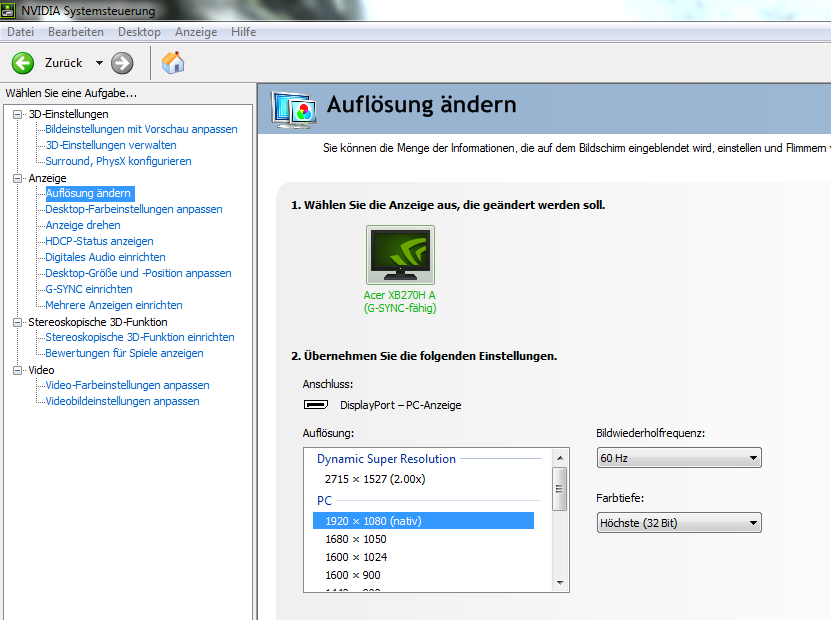Open the Bearbeiten menu
The width and height of the screenshot is (831, 620).
[x=76, y=32]
